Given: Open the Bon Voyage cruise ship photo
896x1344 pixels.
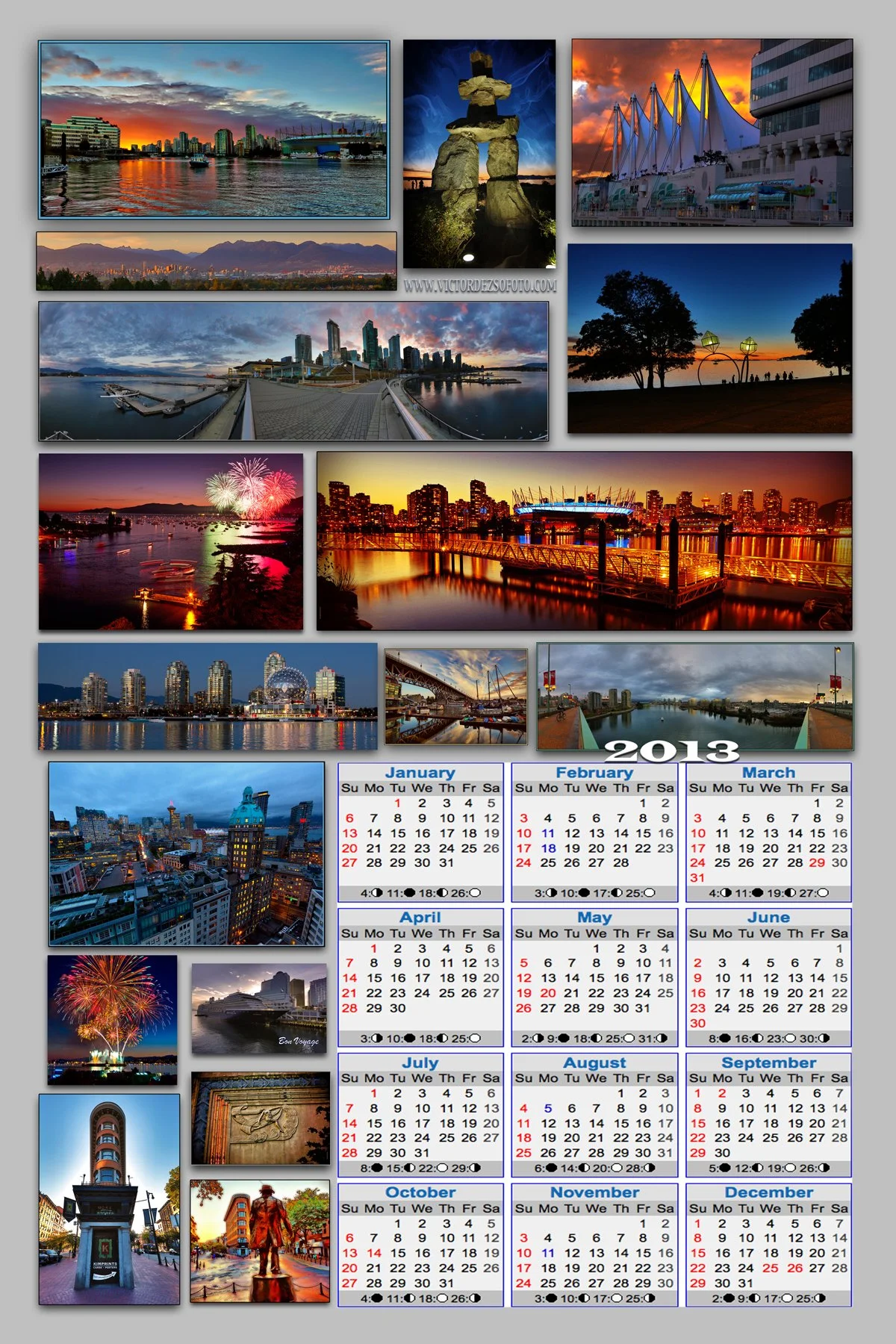Looking at the screenshot, I should click(260, 1009).
